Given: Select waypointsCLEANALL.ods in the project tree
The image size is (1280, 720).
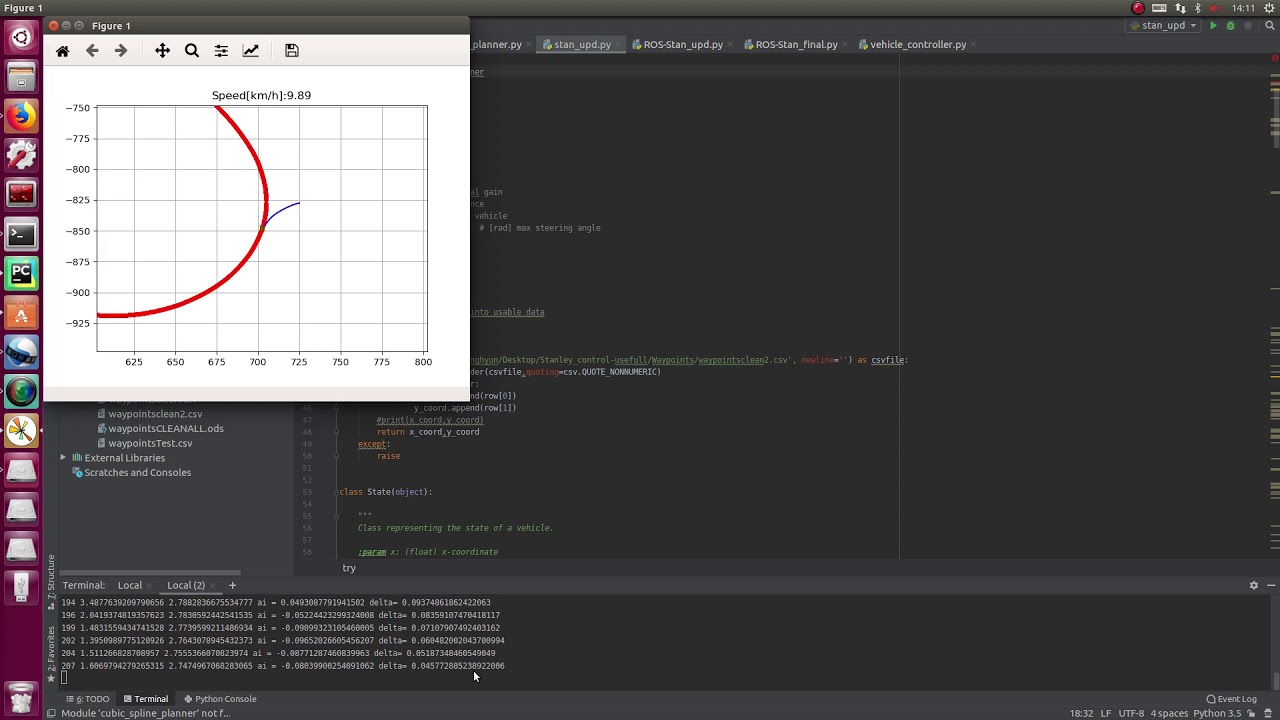Looking at the screenshot, I should [166, 428].
